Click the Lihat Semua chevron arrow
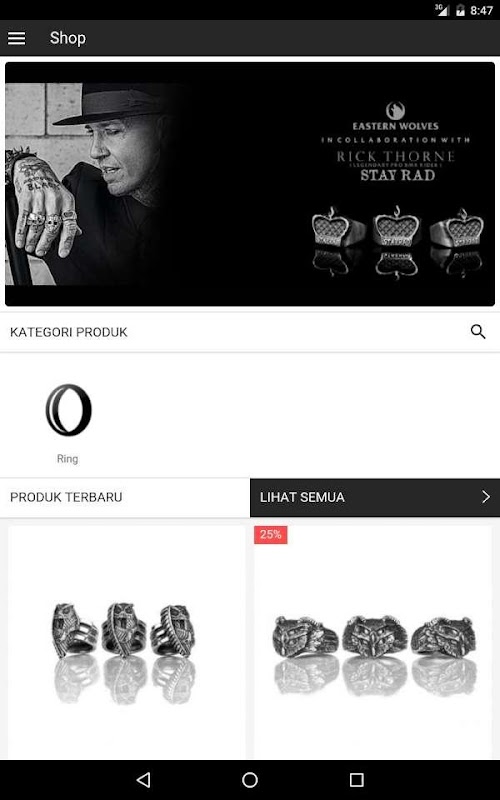Screen dimensions: 500x800 pos(486,497)
